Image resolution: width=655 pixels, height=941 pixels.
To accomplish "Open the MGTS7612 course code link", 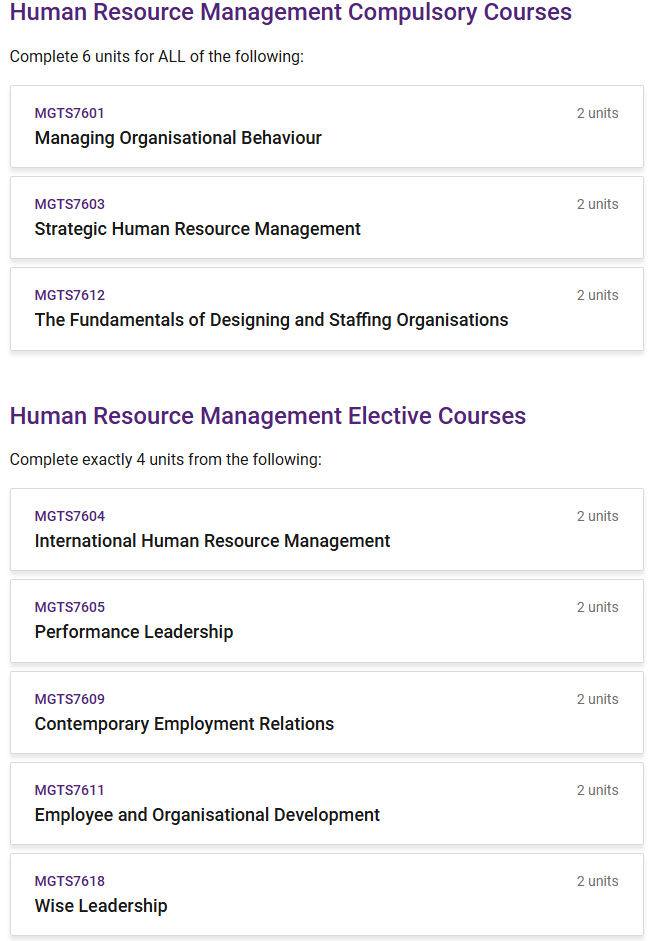I will [70, 295].
